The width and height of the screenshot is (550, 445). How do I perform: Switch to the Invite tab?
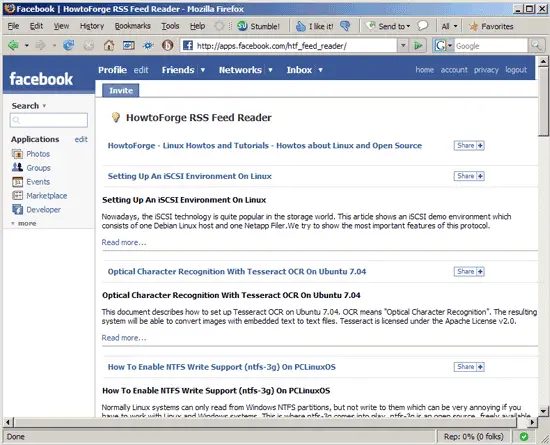coord(121,90)
